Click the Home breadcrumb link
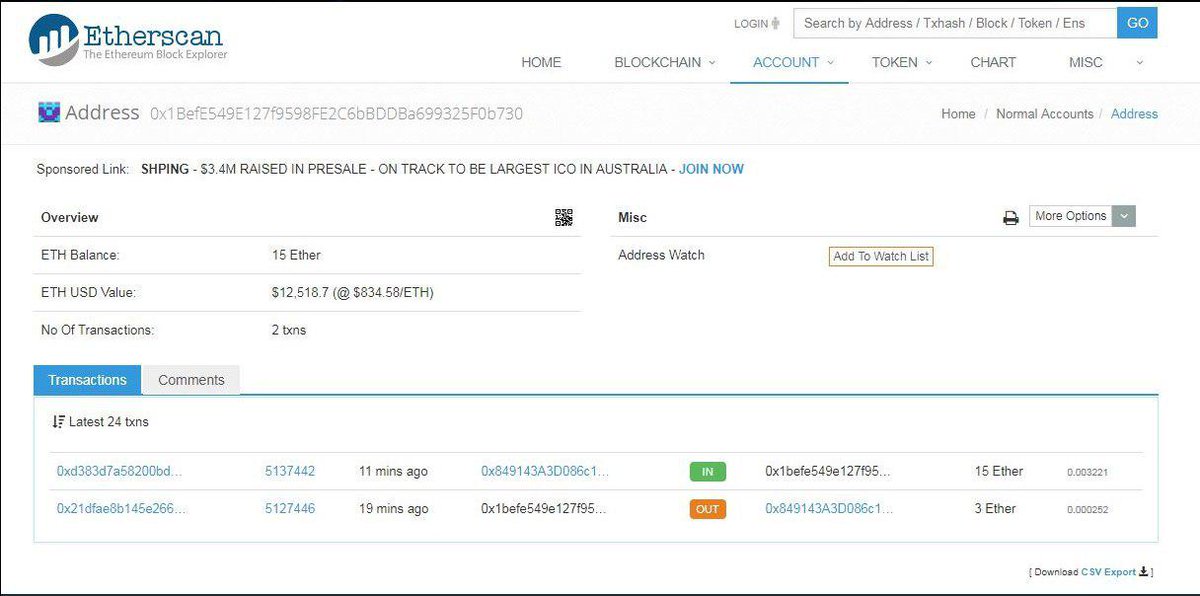Image resolution: width=1200 pixels, height=596 pixels. [x=958, y=114]
